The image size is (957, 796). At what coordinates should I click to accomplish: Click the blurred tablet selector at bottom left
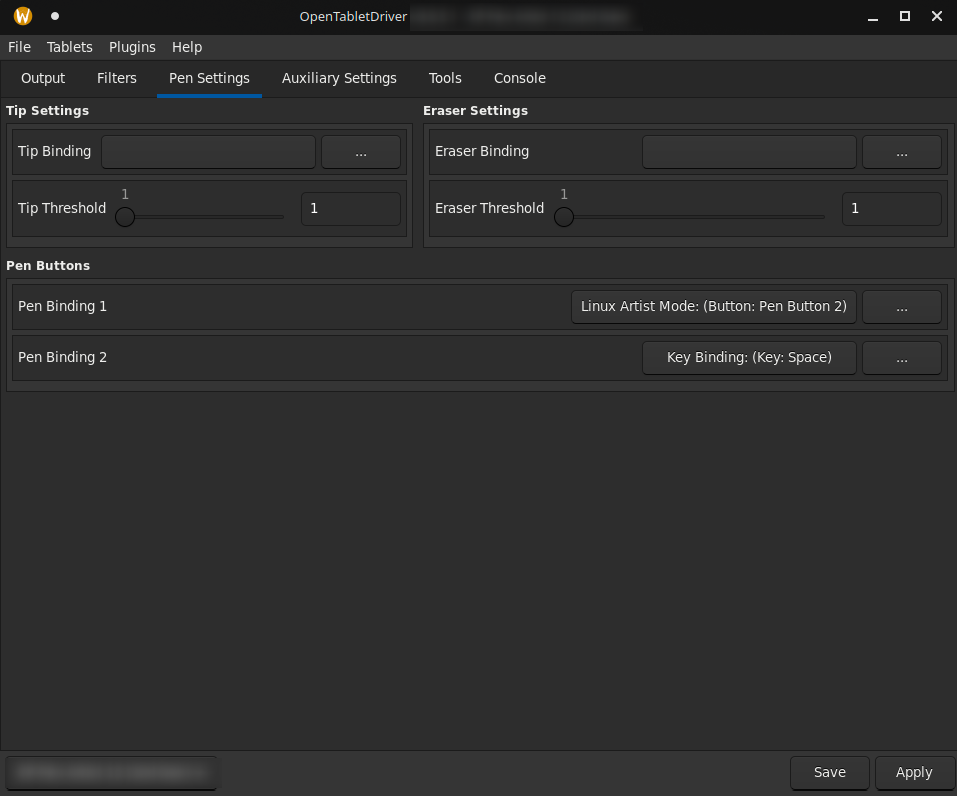click(111, 773)
